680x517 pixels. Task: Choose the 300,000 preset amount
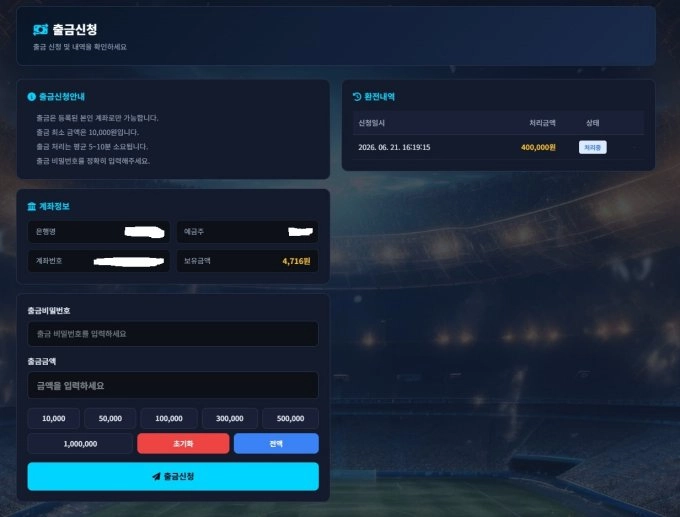(230, 419)
